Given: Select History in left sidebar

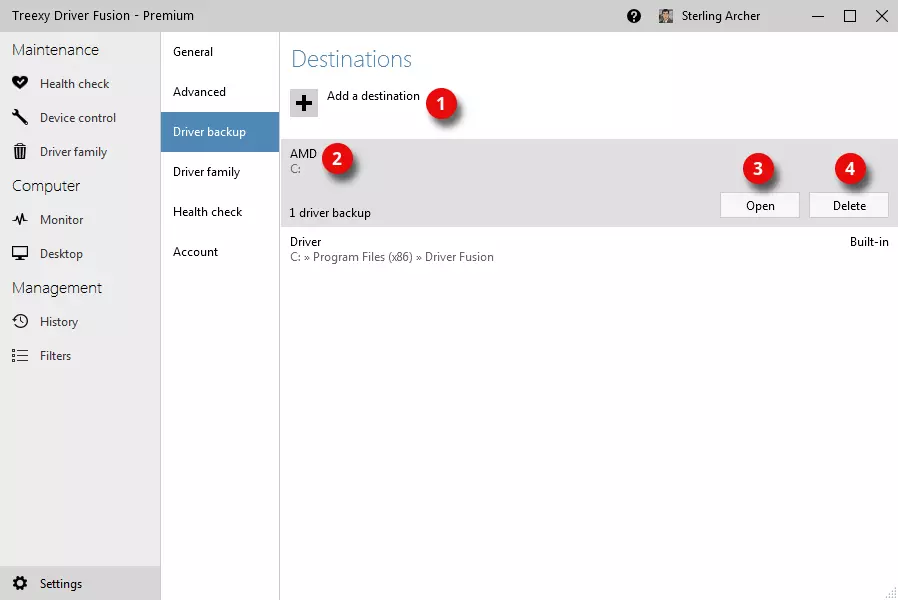Looking at the screenshot, I should 80,322.
